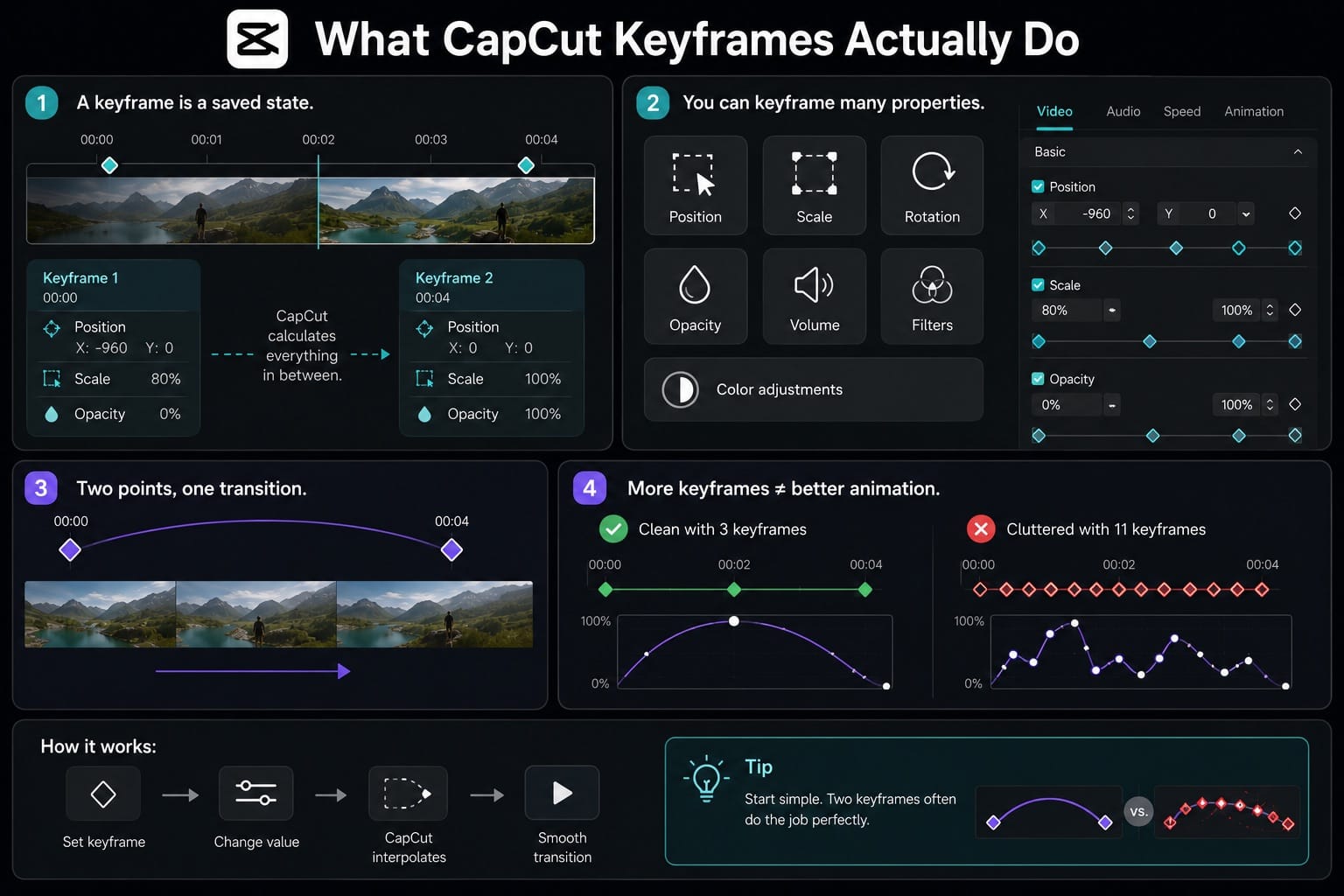Toggle the Opacity checkbox
Image resolution: width=1344 pixels, height=896 pixels.
click(x=1038, y=379)
